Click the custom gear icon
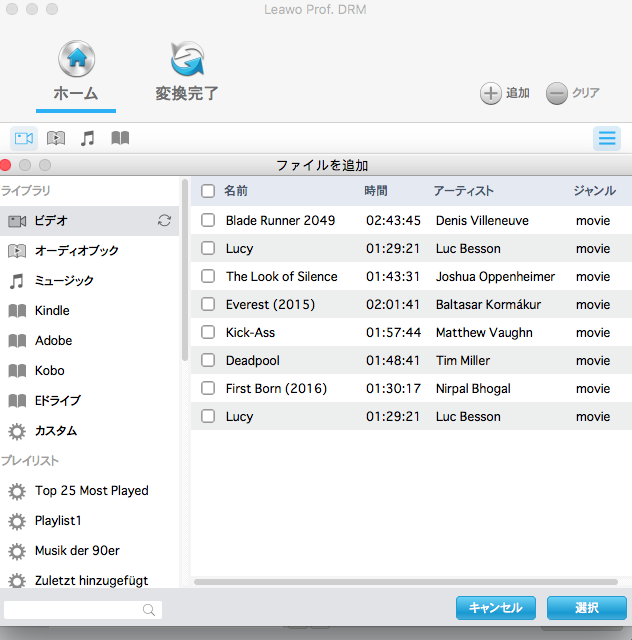The height and width of the screenshot is (640, 632). click(17, 431)
